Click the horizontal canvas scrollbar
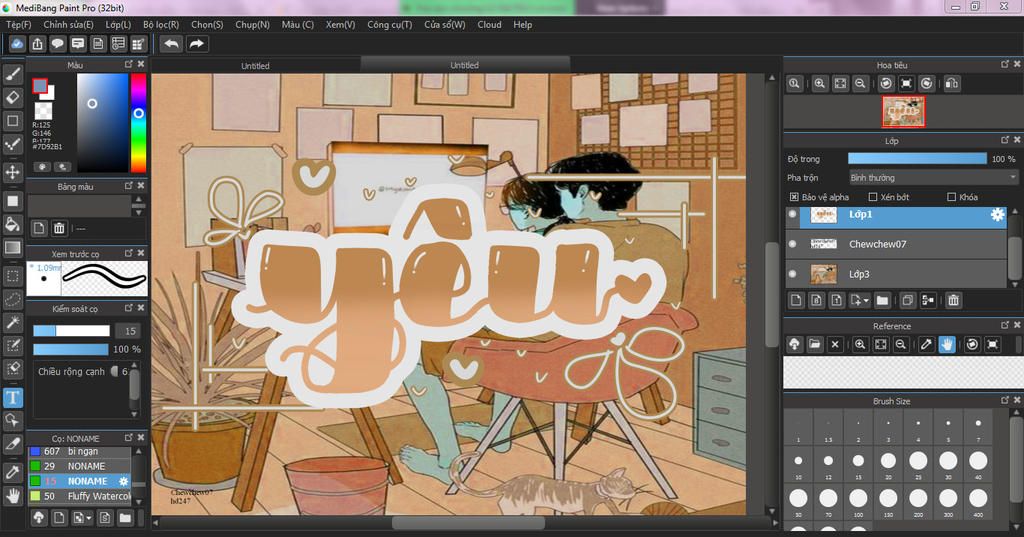Viewport: 1024px width, 537px height. point(468,523)
